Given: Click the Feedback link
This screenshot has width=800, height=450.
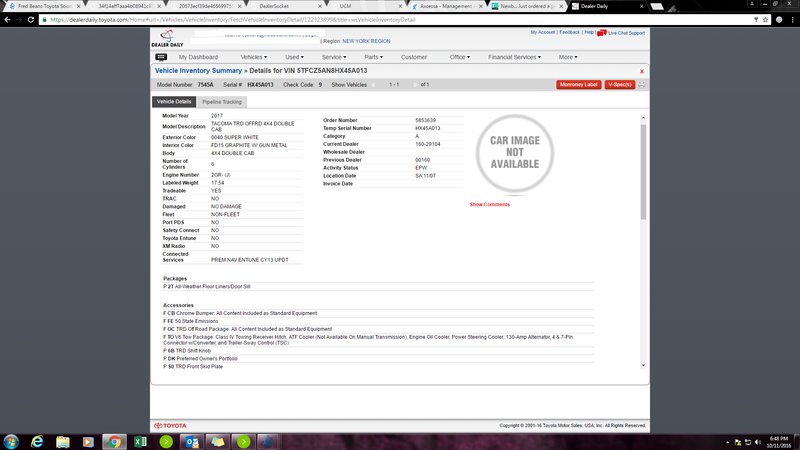Looking at the screenshot, I should point(569,32).
